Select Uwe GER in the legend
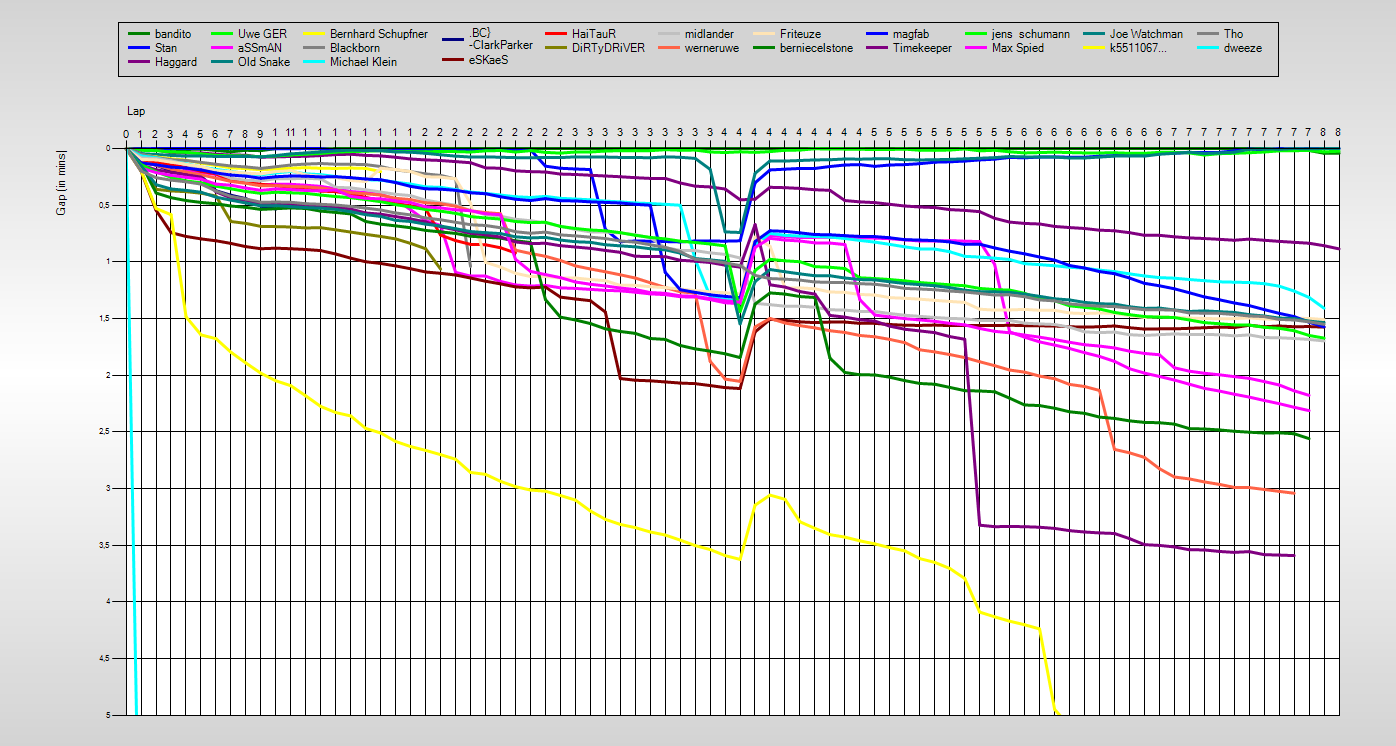 [262, 34]
